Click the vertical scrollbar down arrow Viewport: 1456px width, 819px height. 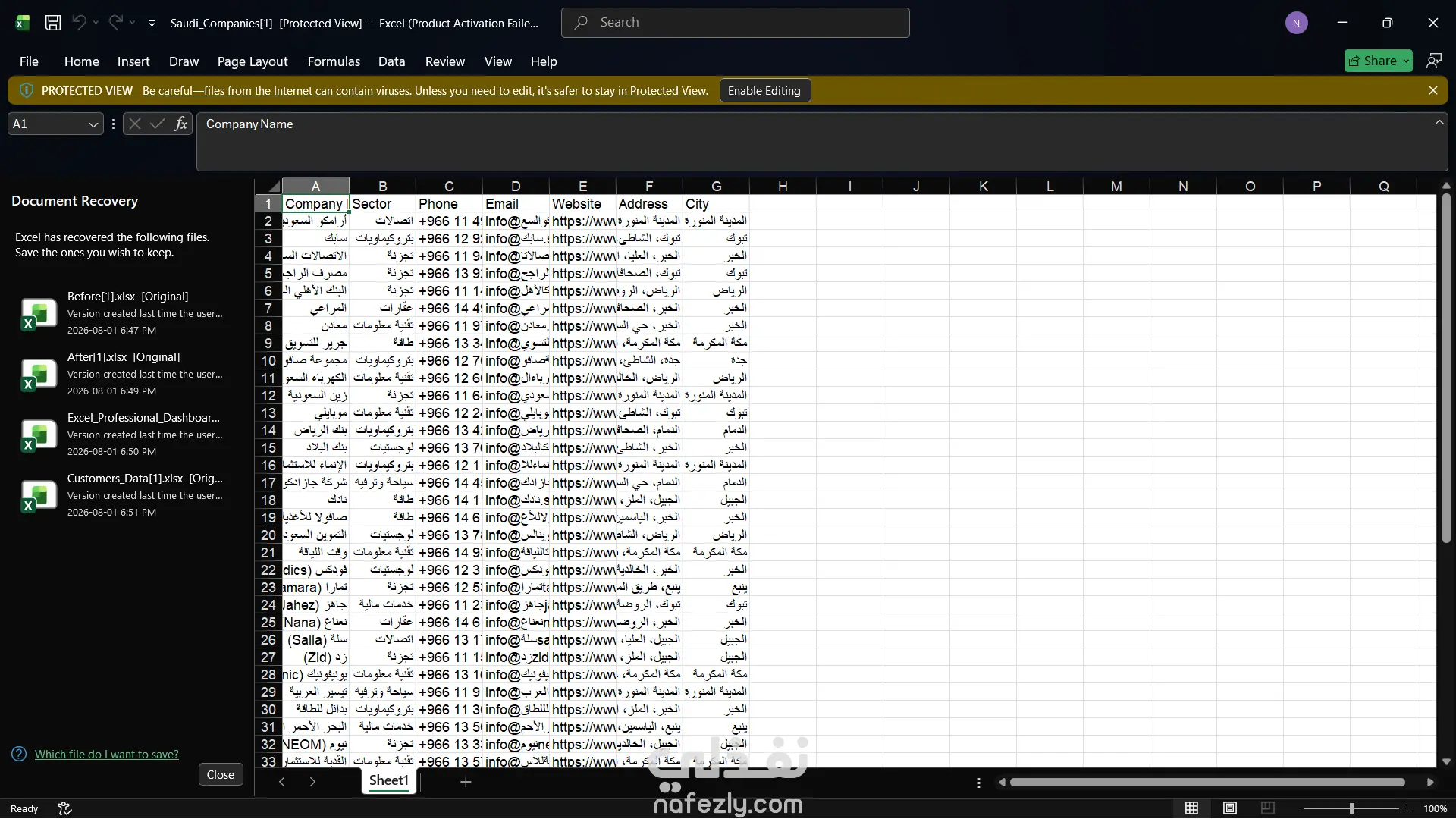click(1446, 761)
